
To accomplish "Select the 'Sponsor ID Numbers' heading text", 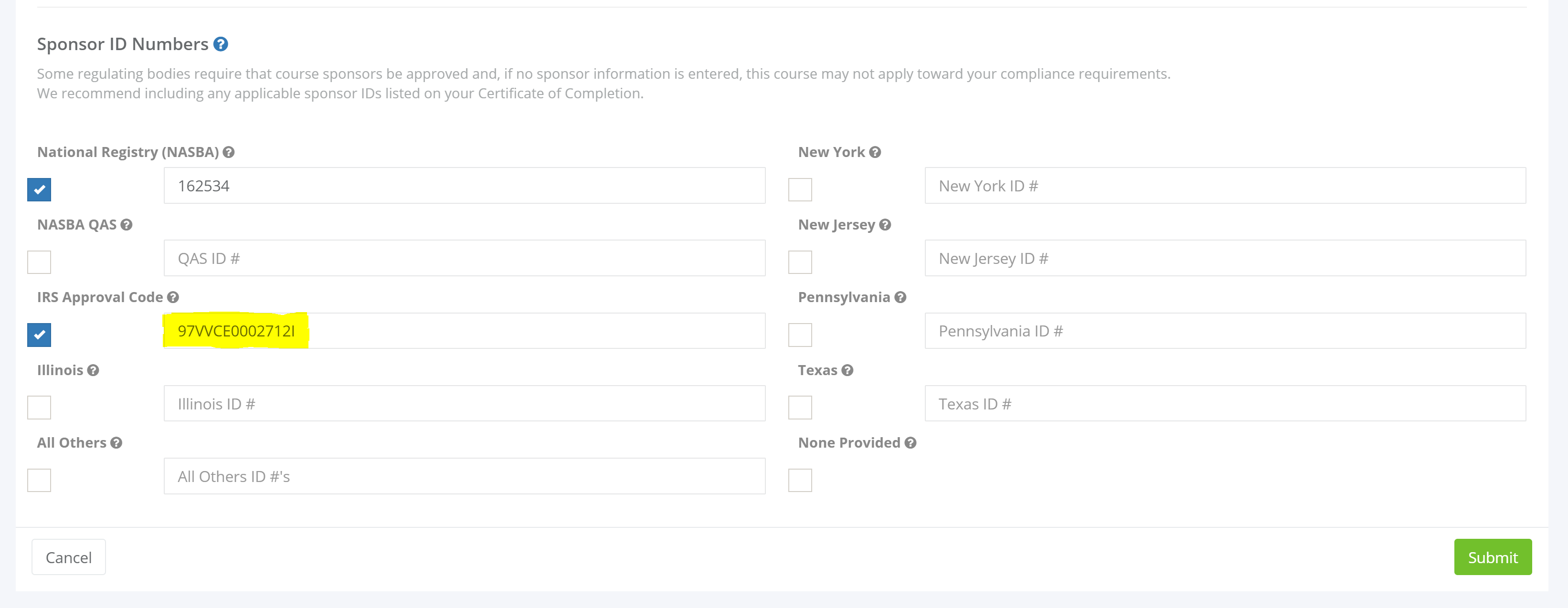I will point(122,44).
